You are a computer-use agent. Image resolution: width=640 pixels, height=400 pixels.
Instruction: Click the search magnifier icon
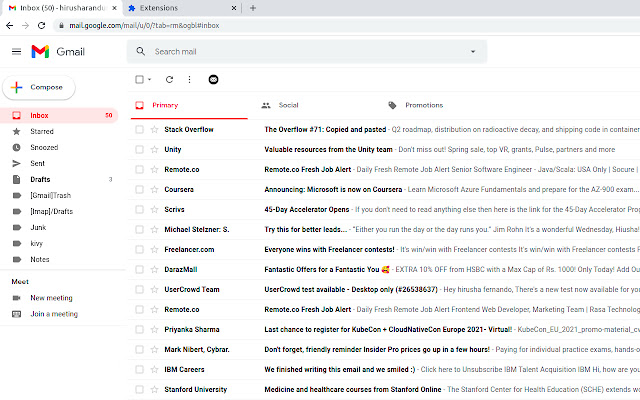pos(140,51)
